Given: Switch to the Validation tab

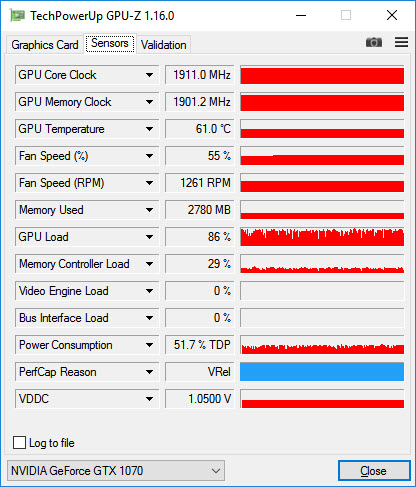Looking at the screenshot, I should point(163,45).
